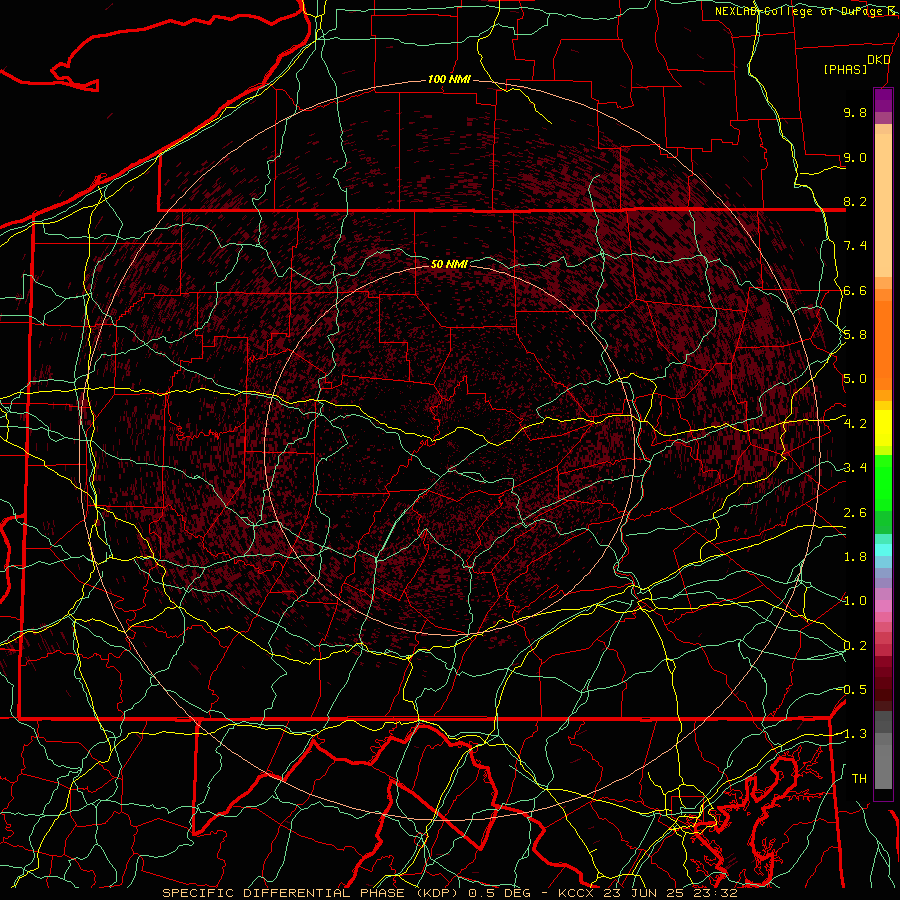Pick the purple band at the top of the scale
The height and width of the screenshot is (900, 900).
pyautogui.click(x=883, y=100)
